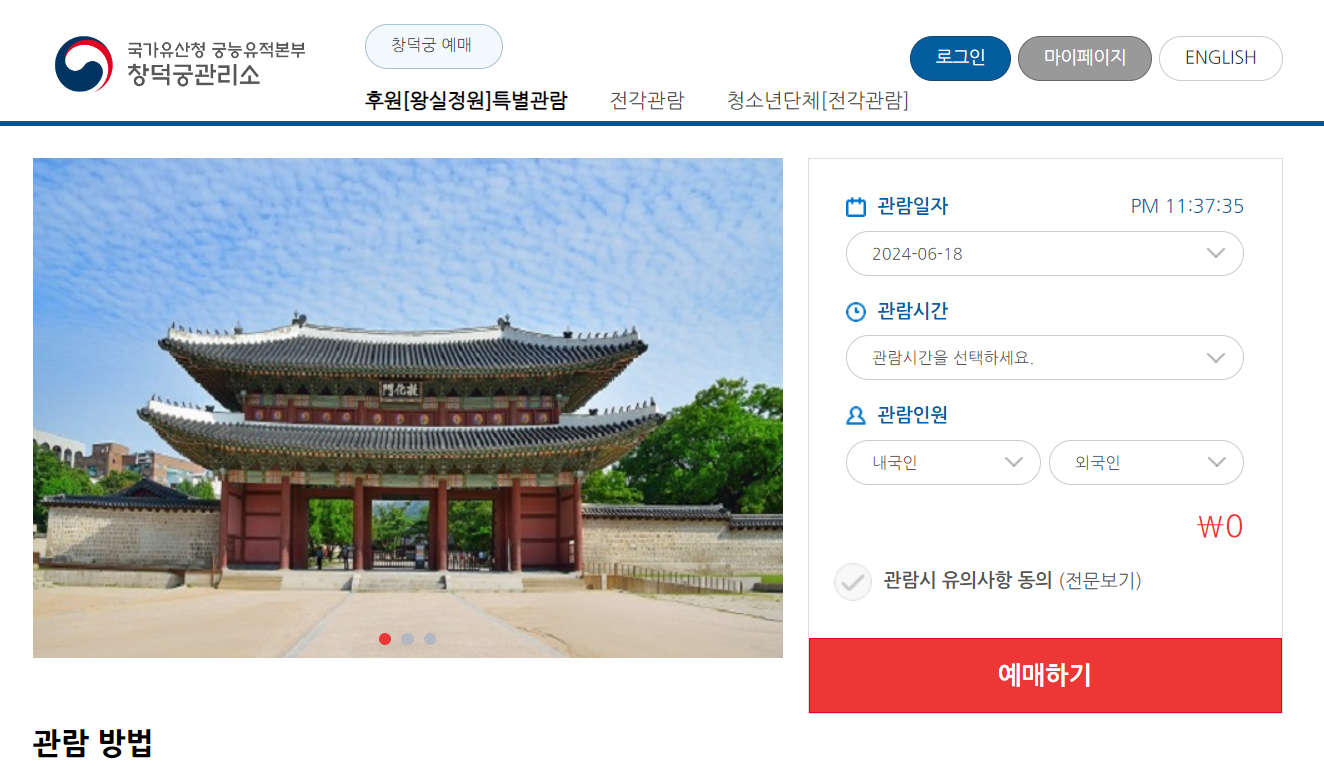The height and width of the screenshot is (766, 1324).
Task: Open the 내국인 visitor count dropdown
Action: 943,463
